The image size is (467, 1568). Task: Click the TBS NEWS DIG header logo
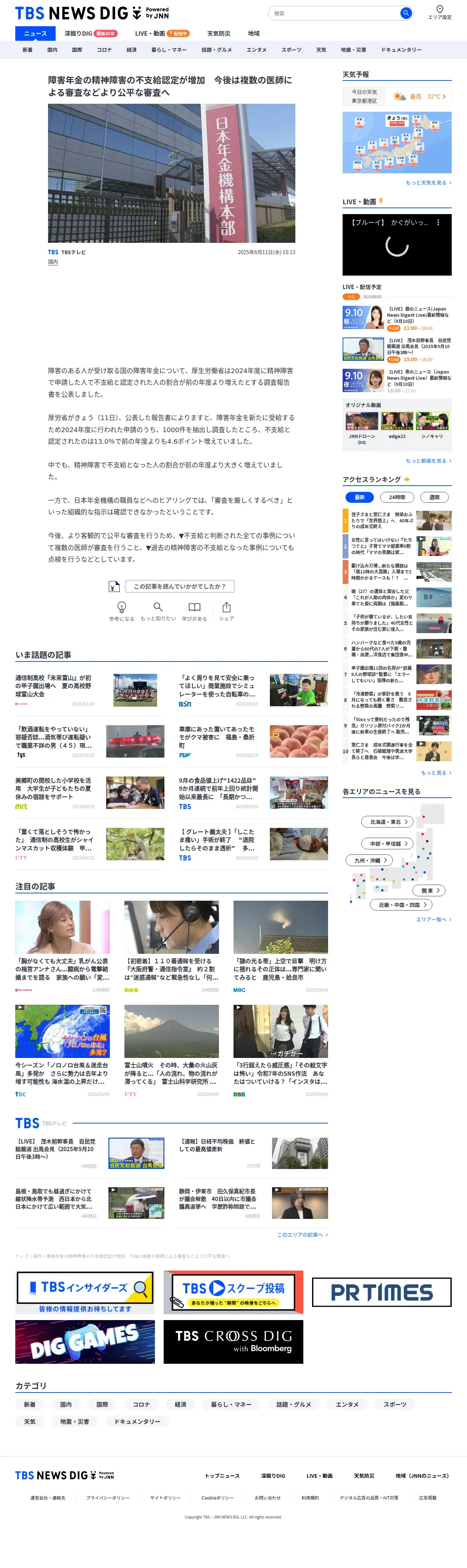coord(92,13)
